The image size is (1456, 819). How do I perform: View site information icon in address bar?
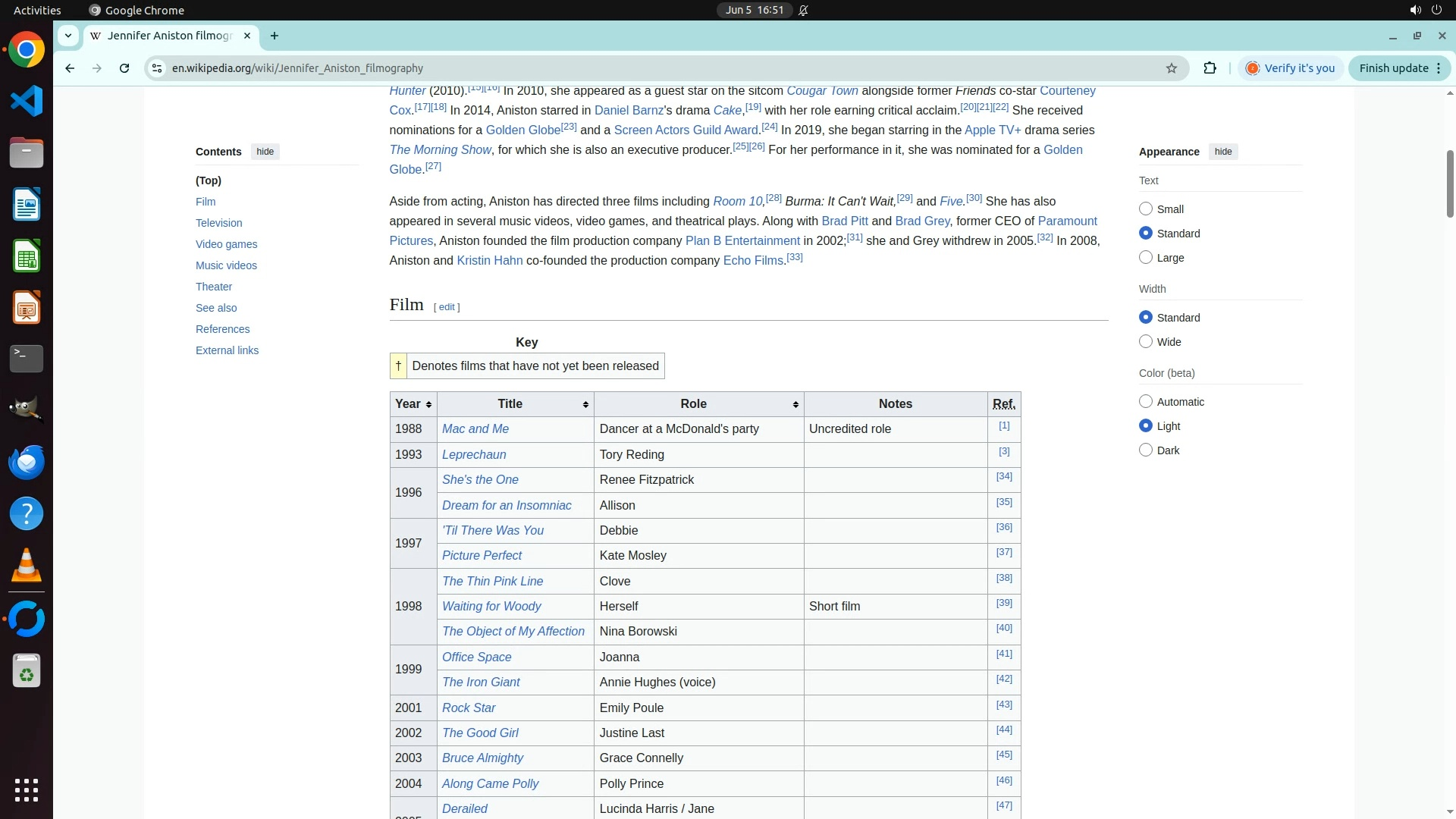point(157,68)
